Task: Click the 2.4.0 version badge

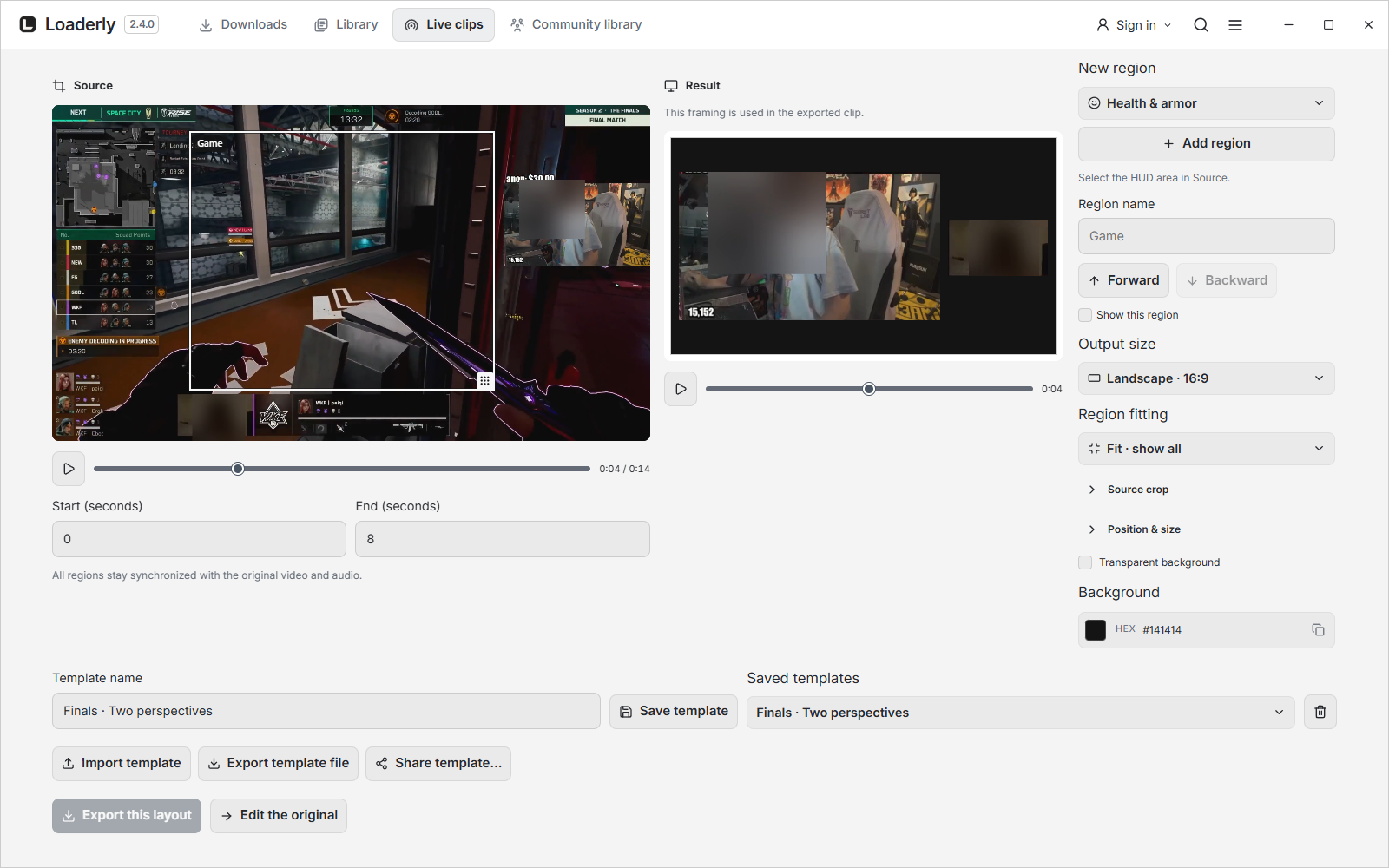Action: point(142,24)
